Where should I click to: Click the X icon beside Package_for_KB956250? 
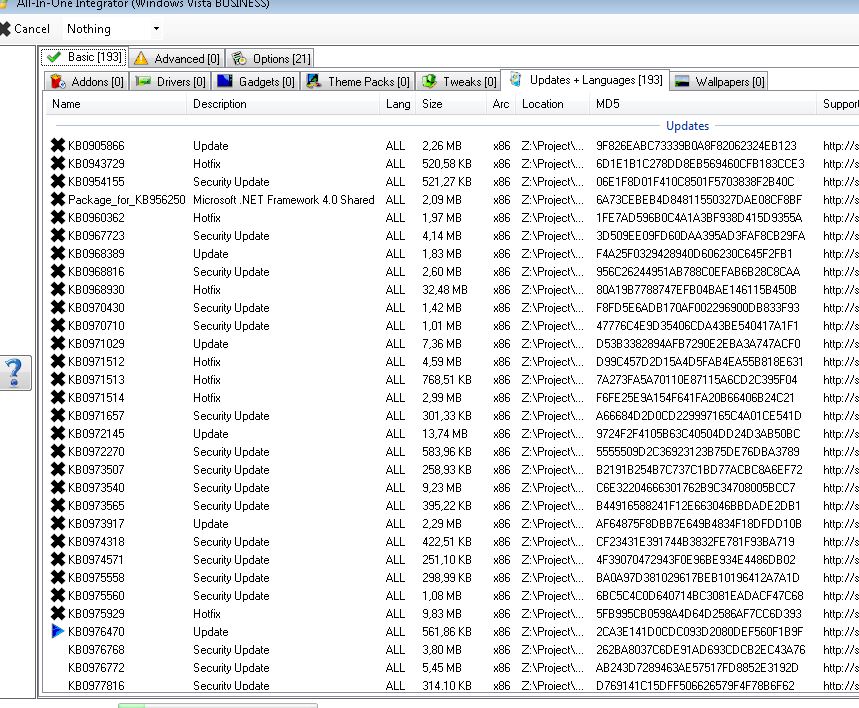pos(58,199)
